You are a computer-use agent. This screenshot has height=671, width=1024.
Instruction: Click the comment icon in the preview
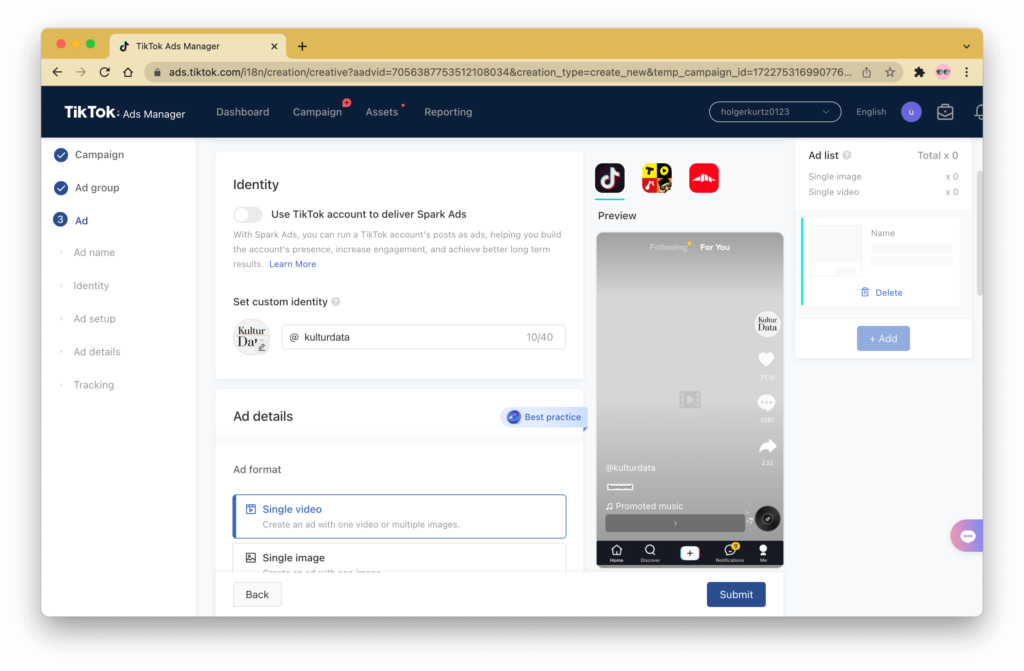[x=766, y=402]
